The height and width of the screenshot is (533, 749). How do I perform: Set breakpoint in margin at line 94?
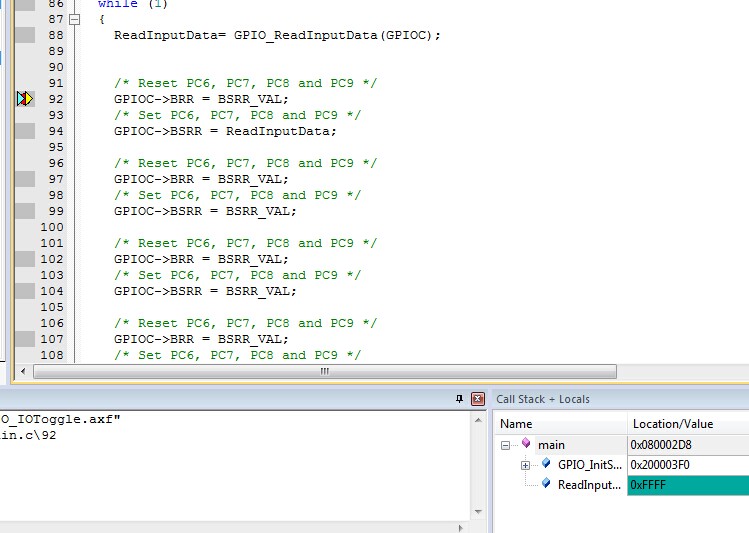[x=25, y=131]
